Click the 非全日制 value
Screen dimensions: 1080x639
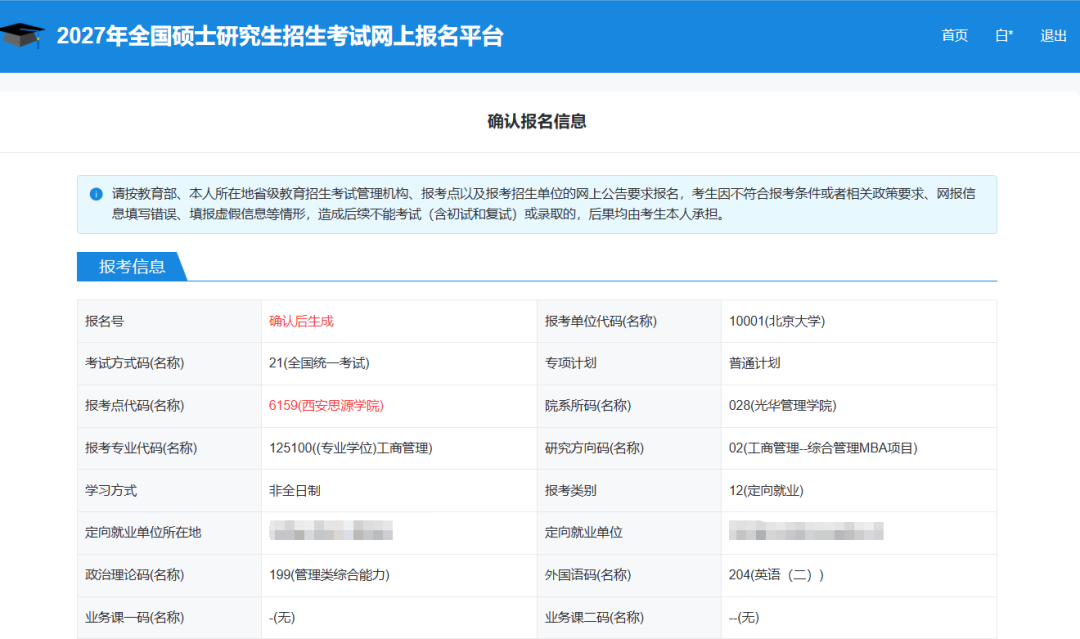pos(294,491)
